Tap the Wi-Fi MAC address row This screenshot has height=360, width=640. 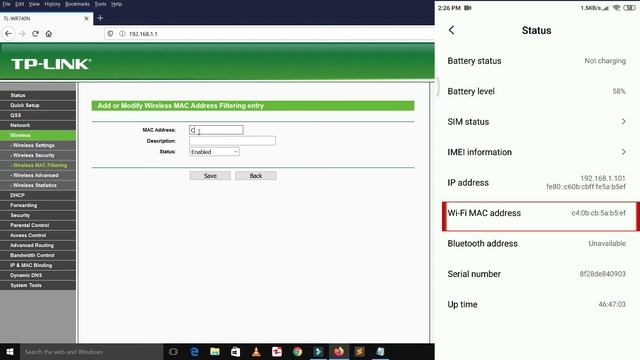[x=540, y=216]
